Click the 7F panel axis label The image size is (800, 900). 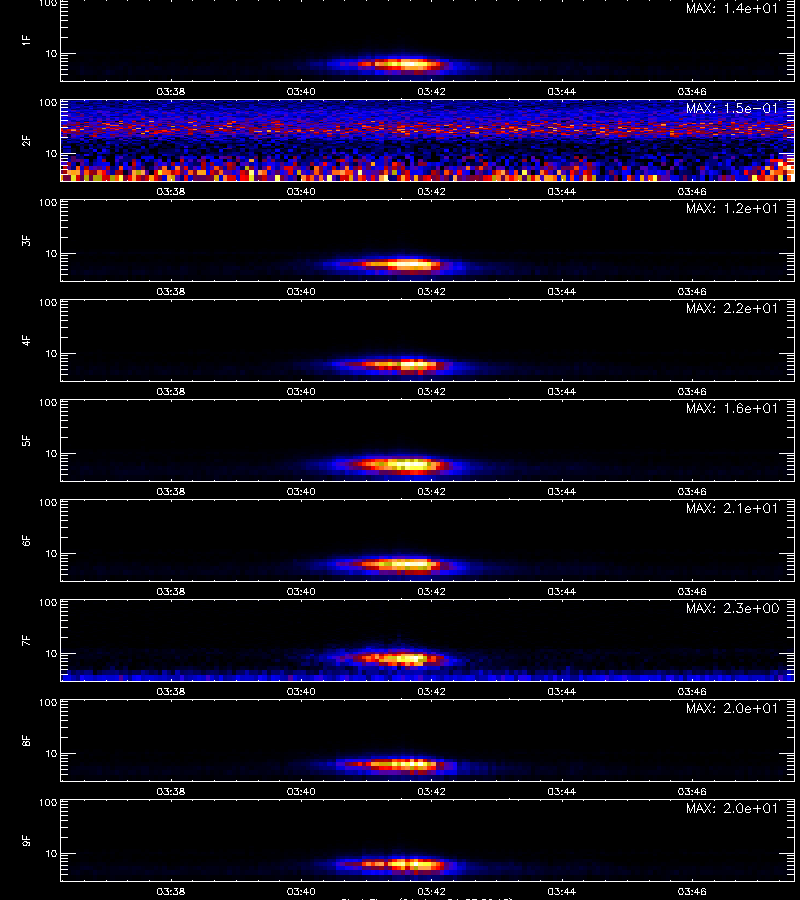[26, 640]
